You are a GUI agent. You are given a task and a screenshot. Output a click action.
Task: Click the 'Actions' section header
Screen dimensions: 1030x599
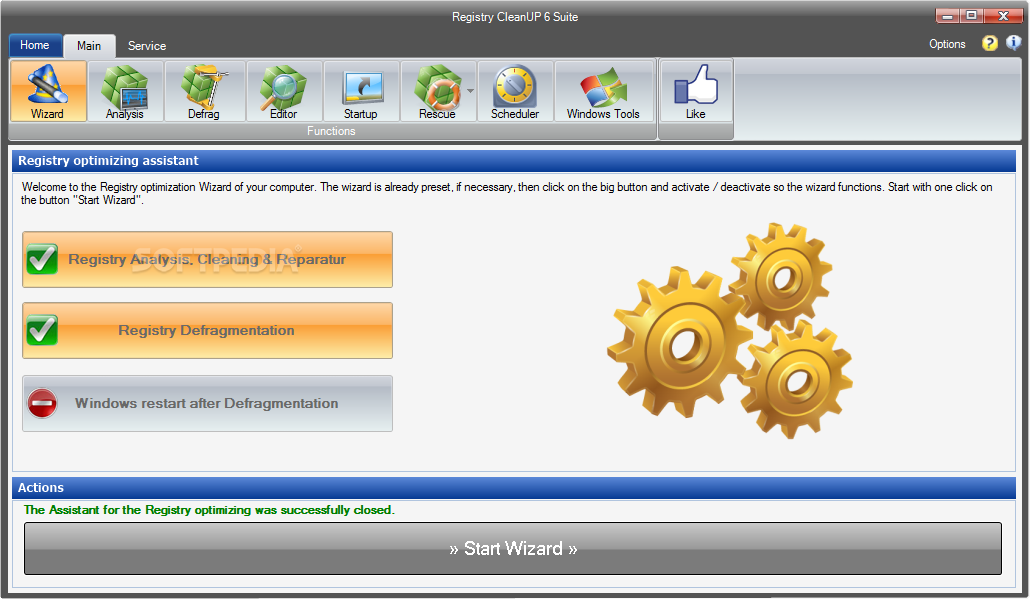coord(514,488)
